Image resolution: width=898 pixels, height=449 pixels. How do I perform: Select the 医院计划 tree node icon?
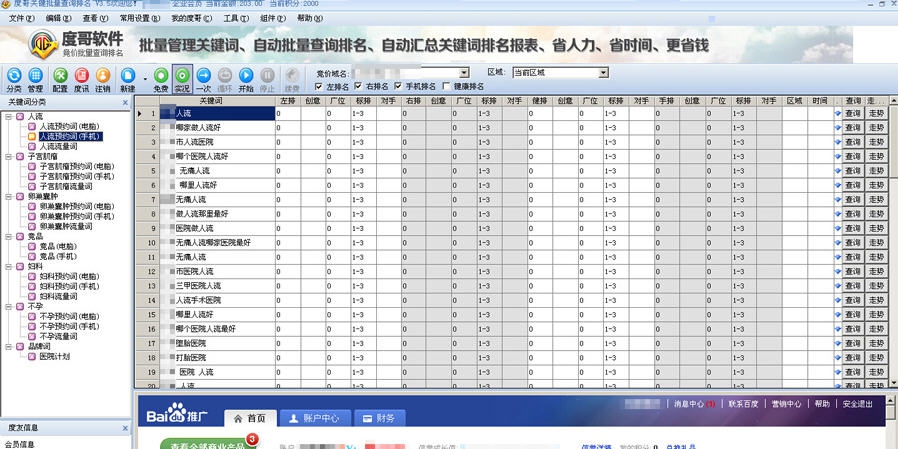point(32,356)
